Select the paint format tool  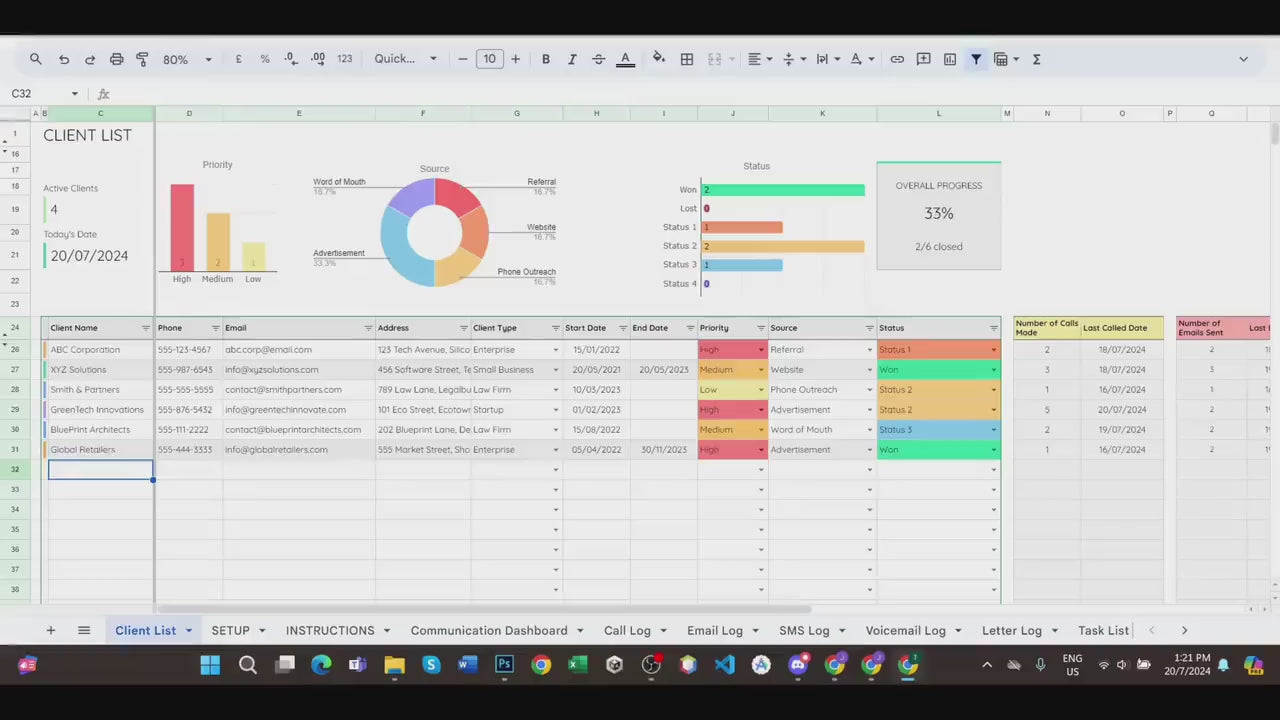click(142, 59)
